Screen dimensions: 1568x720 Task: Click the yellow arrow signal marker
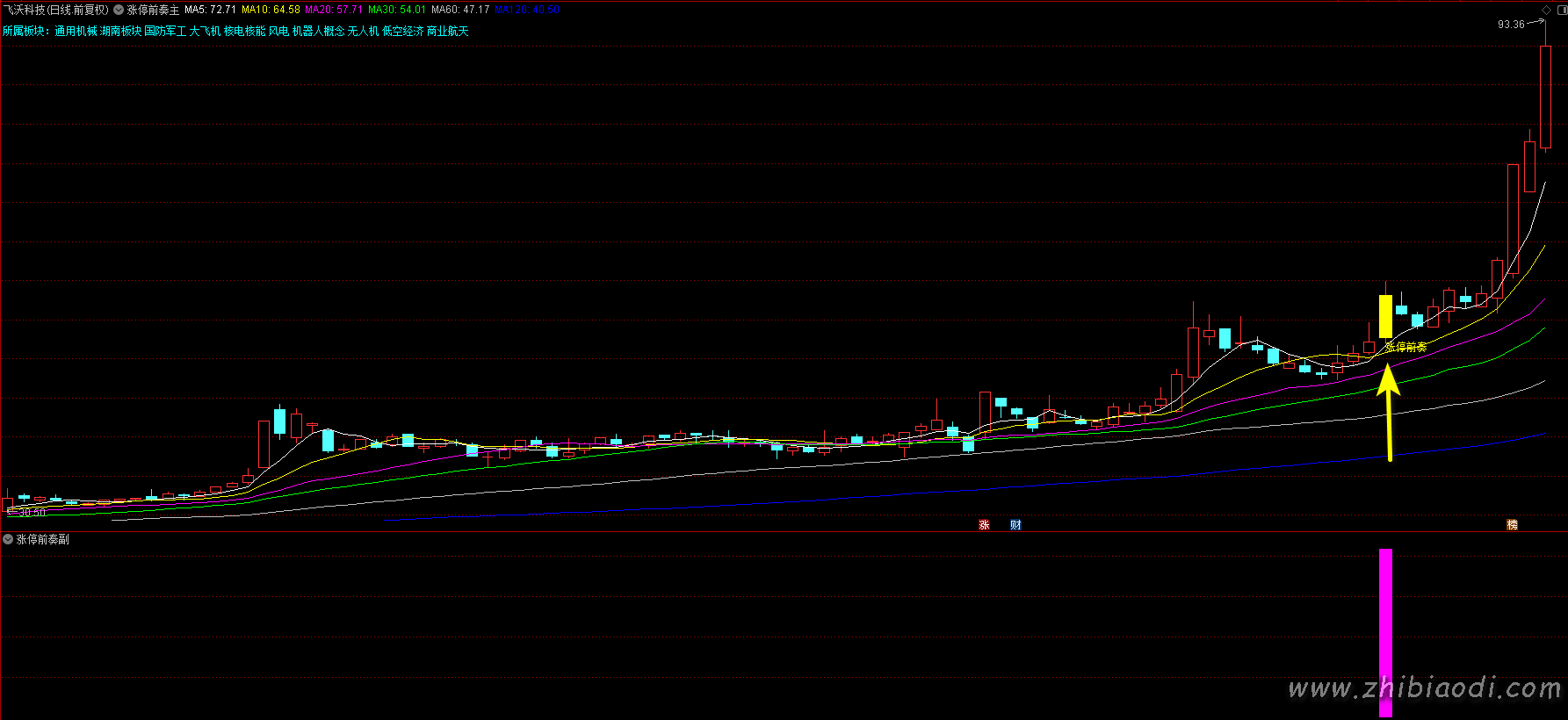coord(1388,411)
